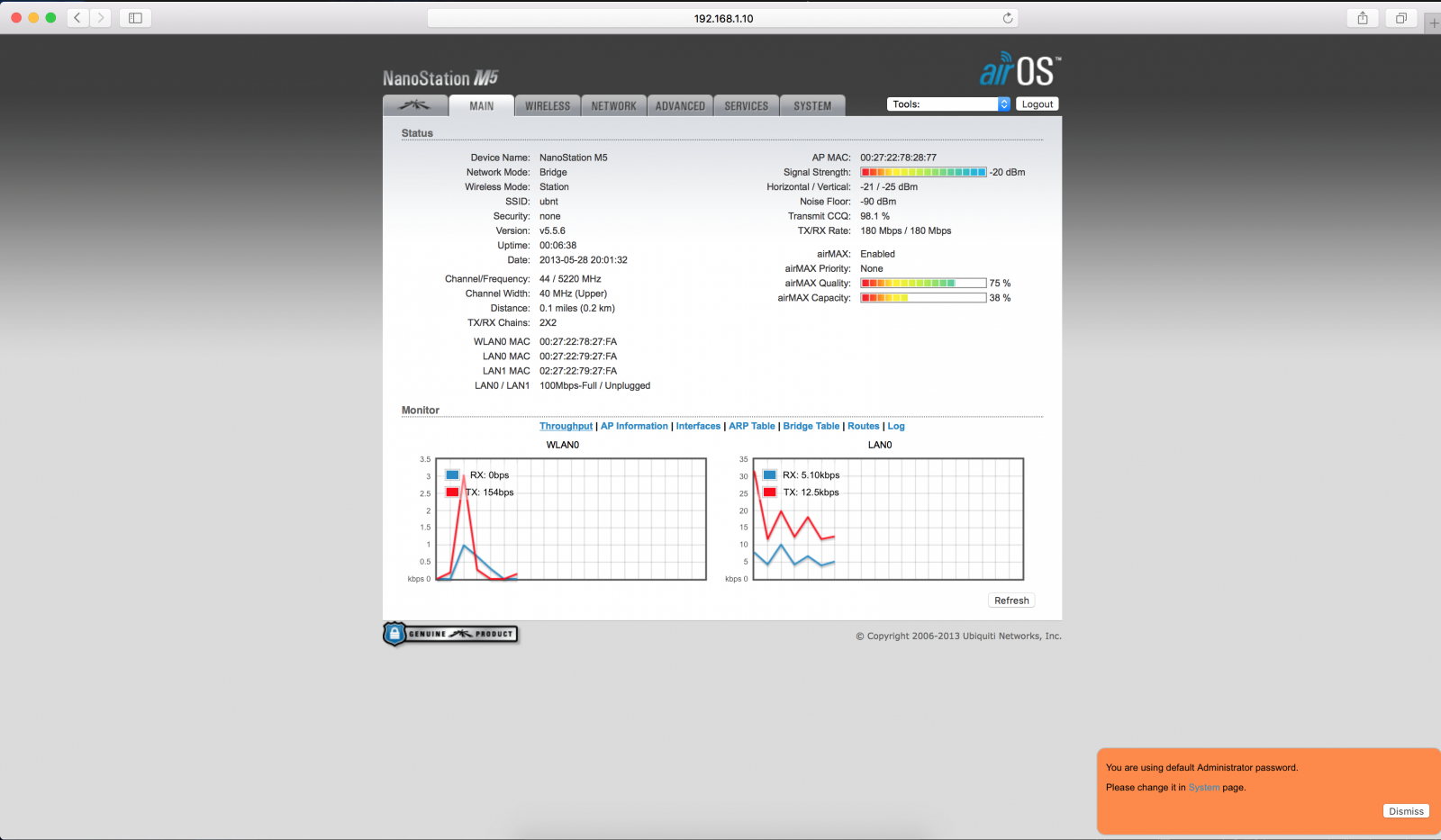The width and height of the screenshot is (1441, 840).
Task: Dismiss the default password warning
Action: [1406, 811]
